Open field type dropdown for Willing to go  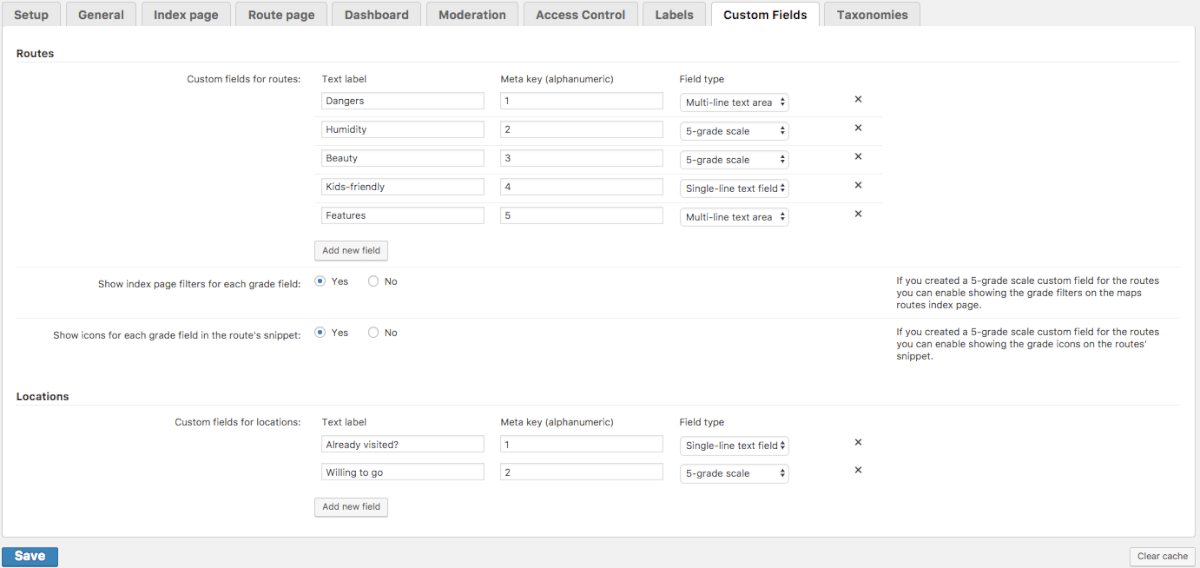[734, 473]
